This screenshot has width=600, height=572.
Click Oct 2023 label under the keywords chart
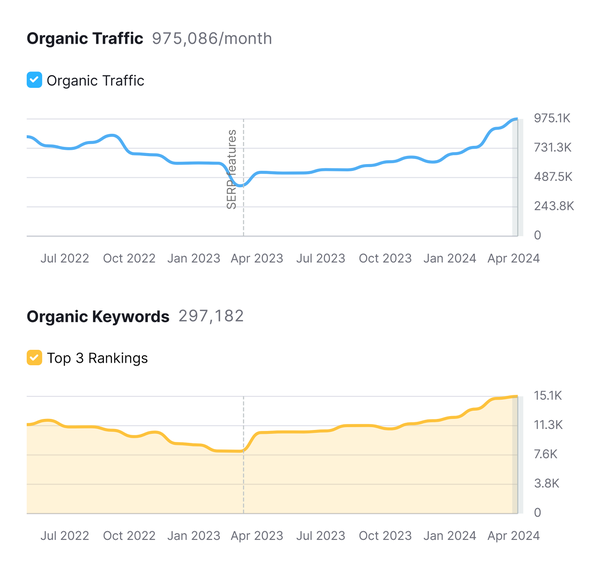pyautogui.click(x=385, y=535)
